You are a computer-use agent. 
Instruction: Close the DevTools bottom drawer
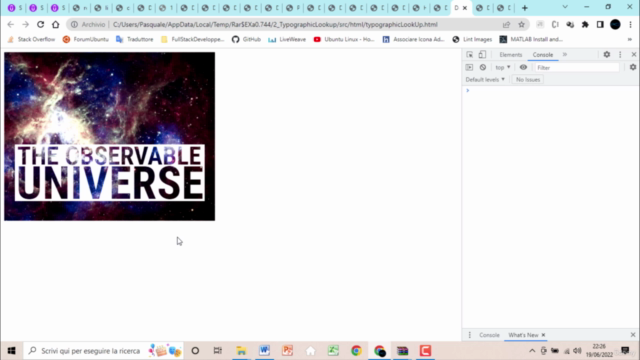633,335
